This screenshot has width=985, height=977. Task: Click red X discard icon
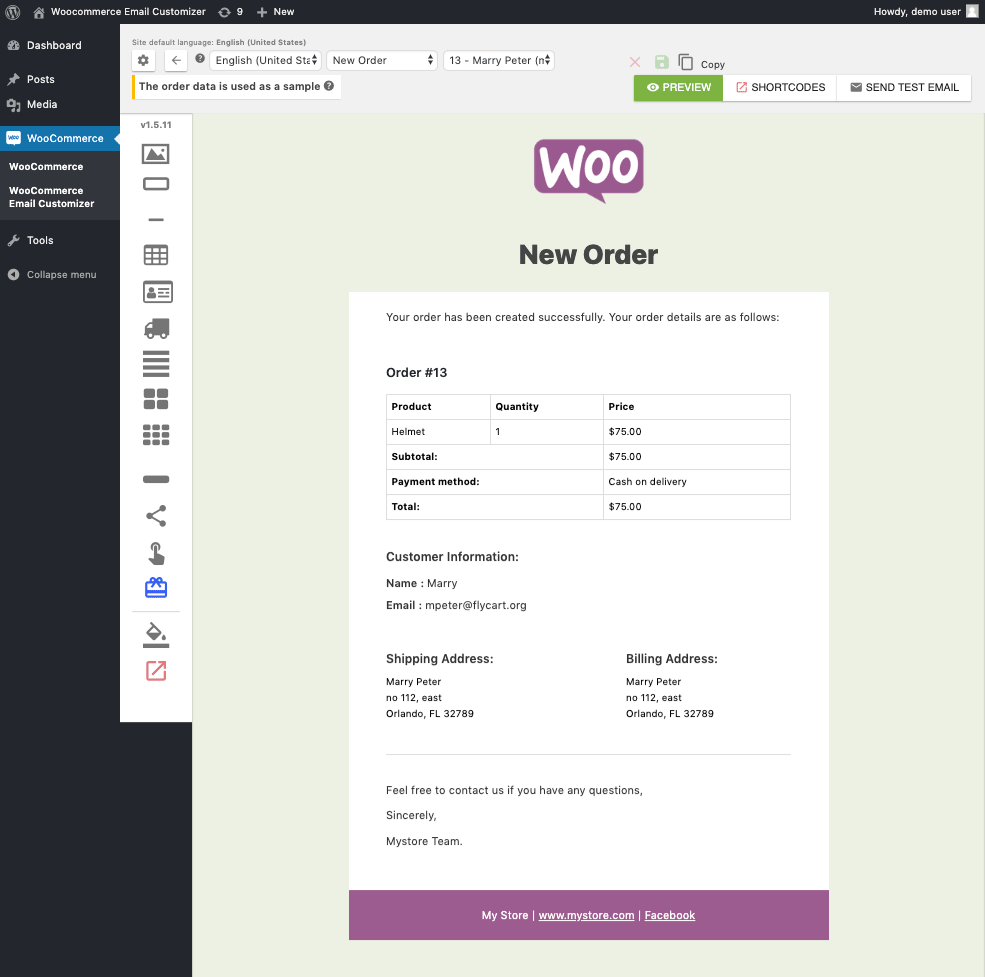point(635,62)
